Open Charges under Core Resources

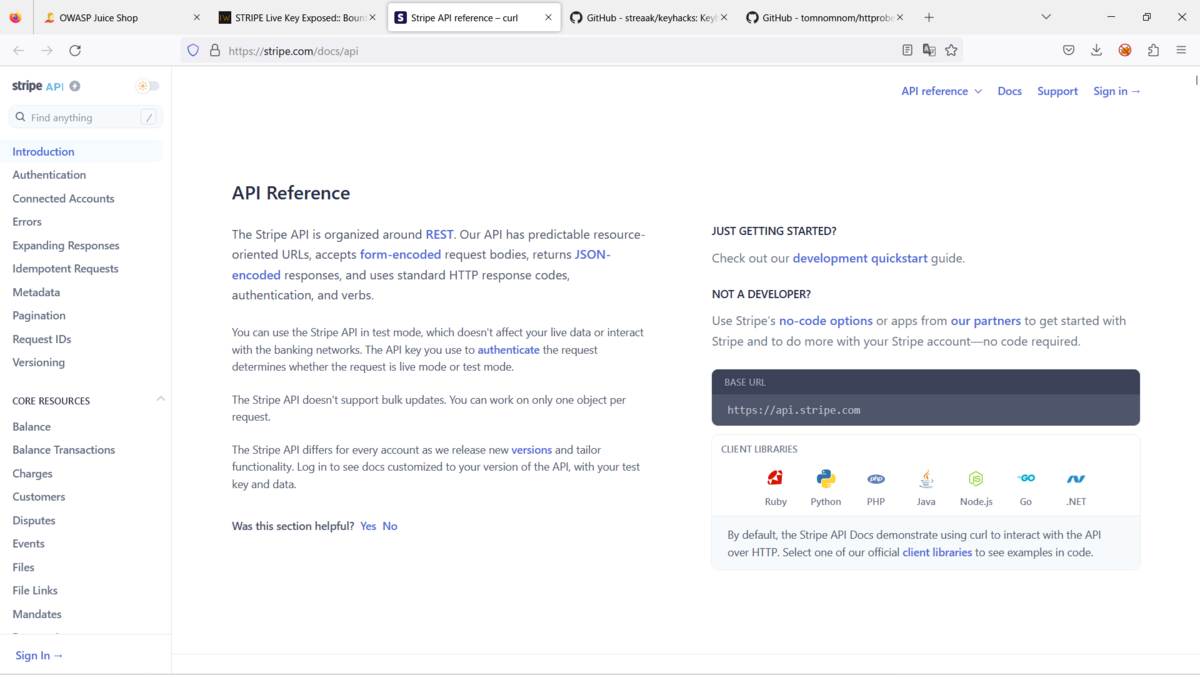point(32,473)
